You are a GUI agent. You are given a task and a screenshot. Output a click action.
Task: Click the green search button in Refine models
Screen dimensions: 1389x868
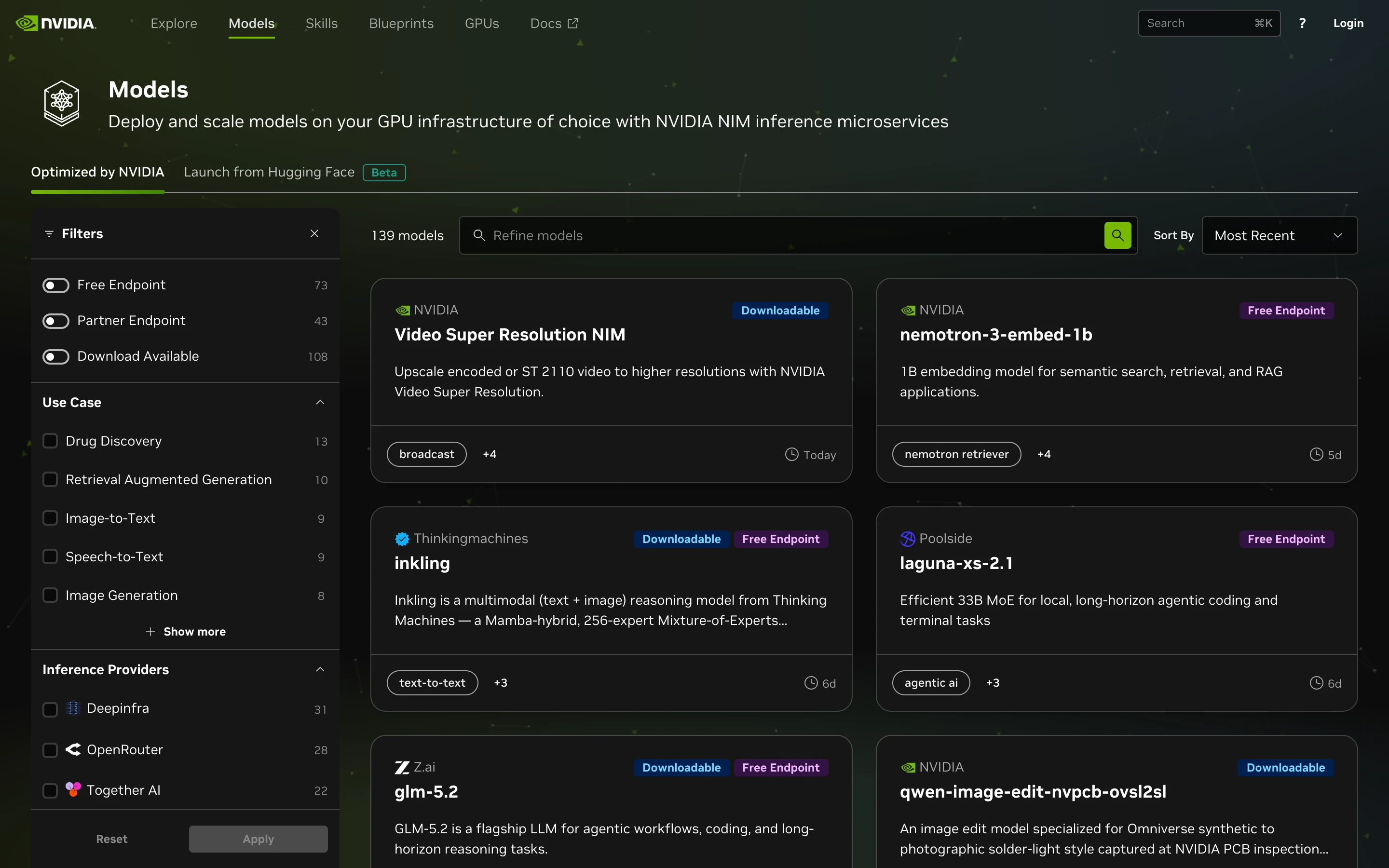[1117, 235]
